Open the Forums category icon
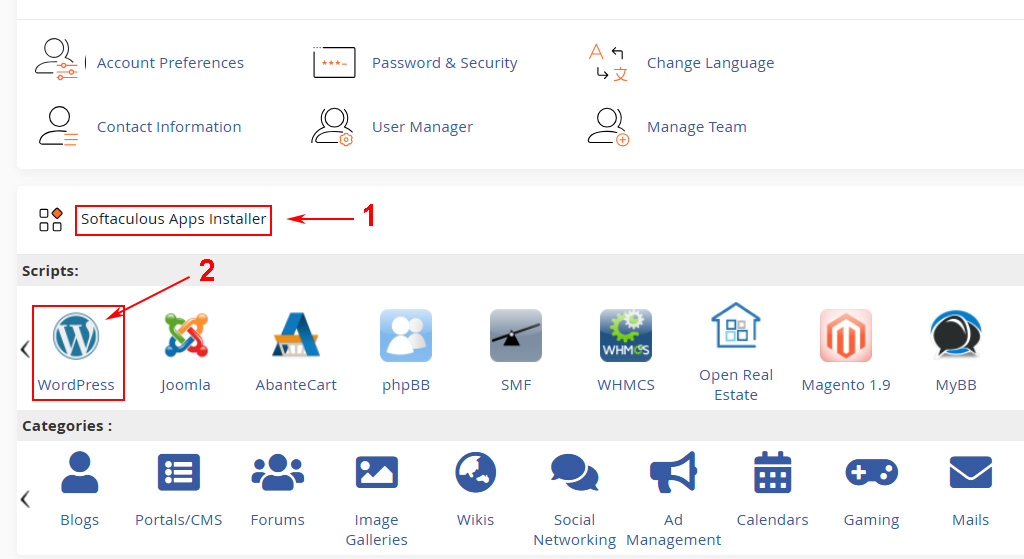 pos(278,472)
